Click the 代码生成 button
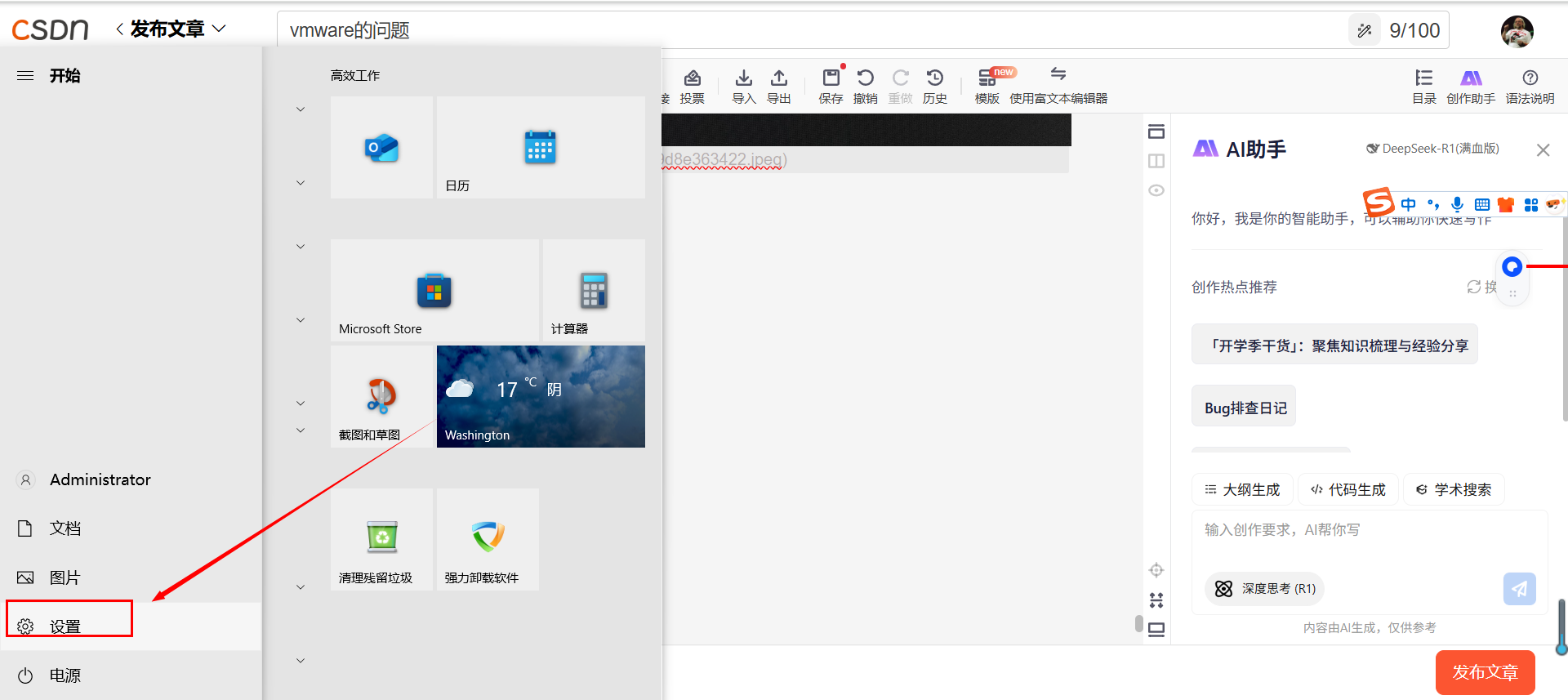The image size is (1568, 700). tap(1348, 489)
